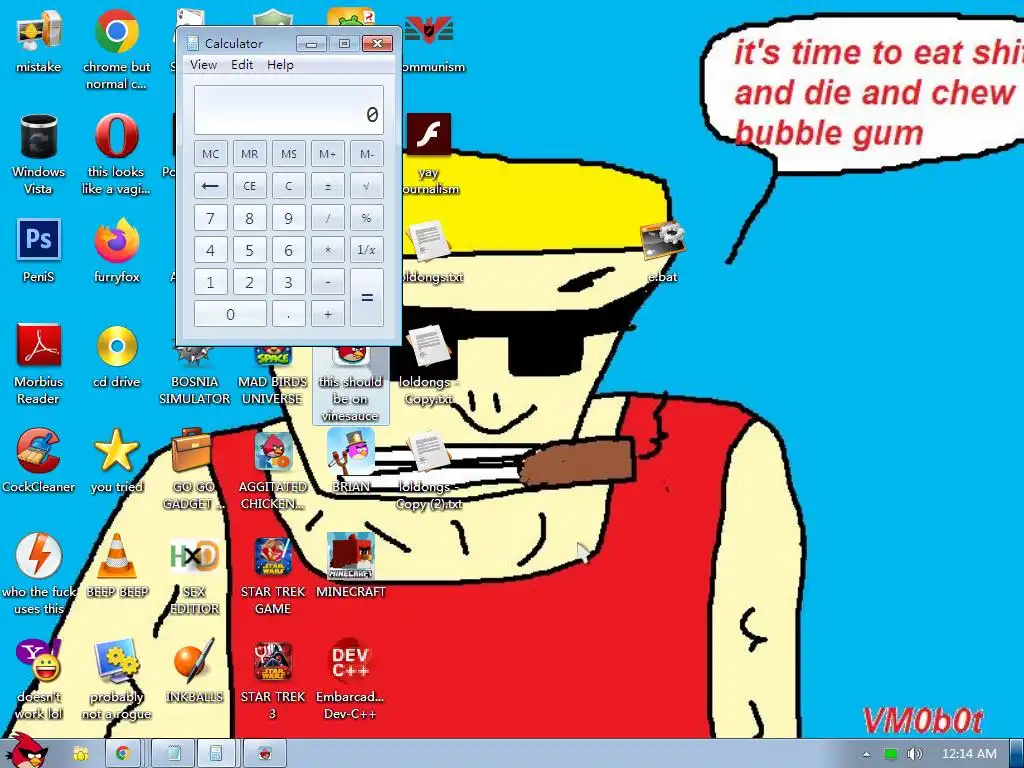Image resolution: width=1024 pixels, height=768 pixels.
Task: Show hidden tray icons arrow
Action: tap(866, 754)
